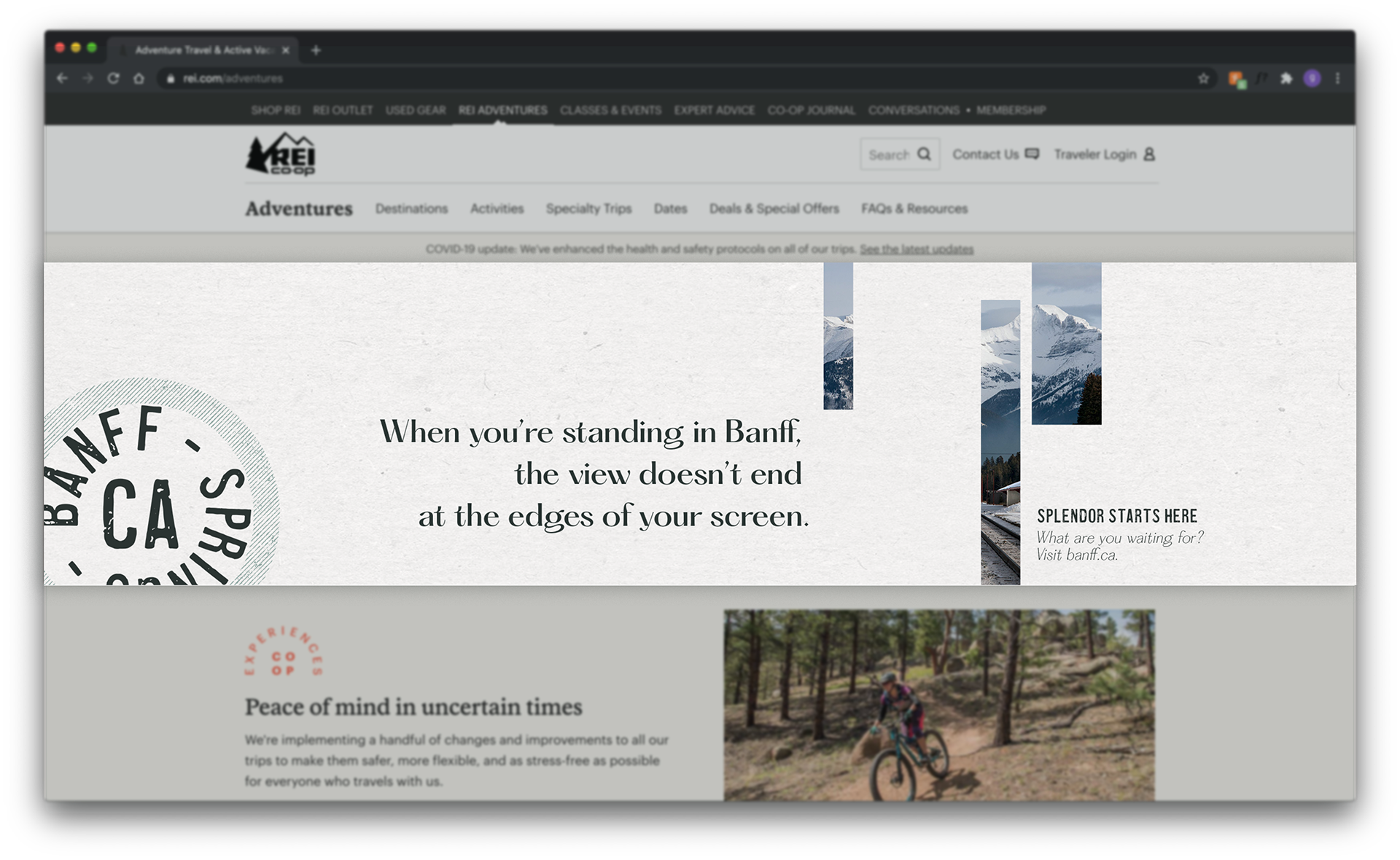The height and width of the screenshot is (860, 1400).
Task: Bookmark page with the star icon
Action: pos(1203,78)
